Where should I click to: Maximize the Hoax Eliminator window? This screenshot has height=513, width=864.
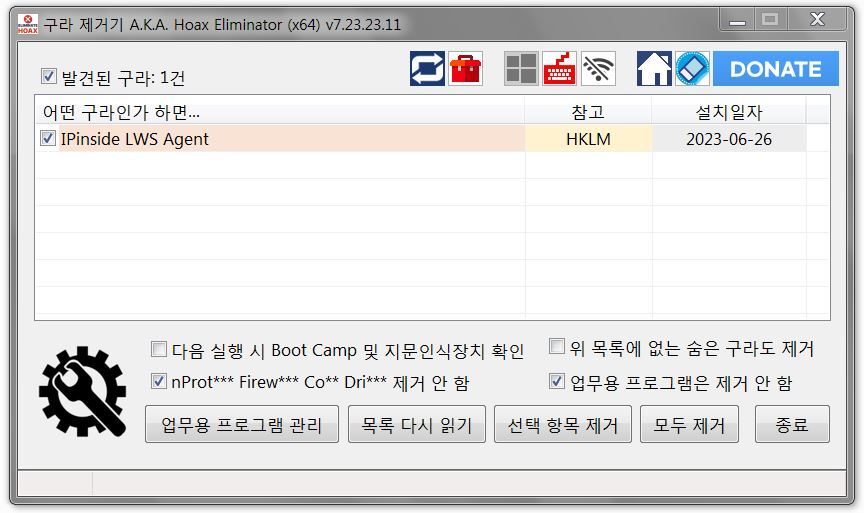(770, 20)
